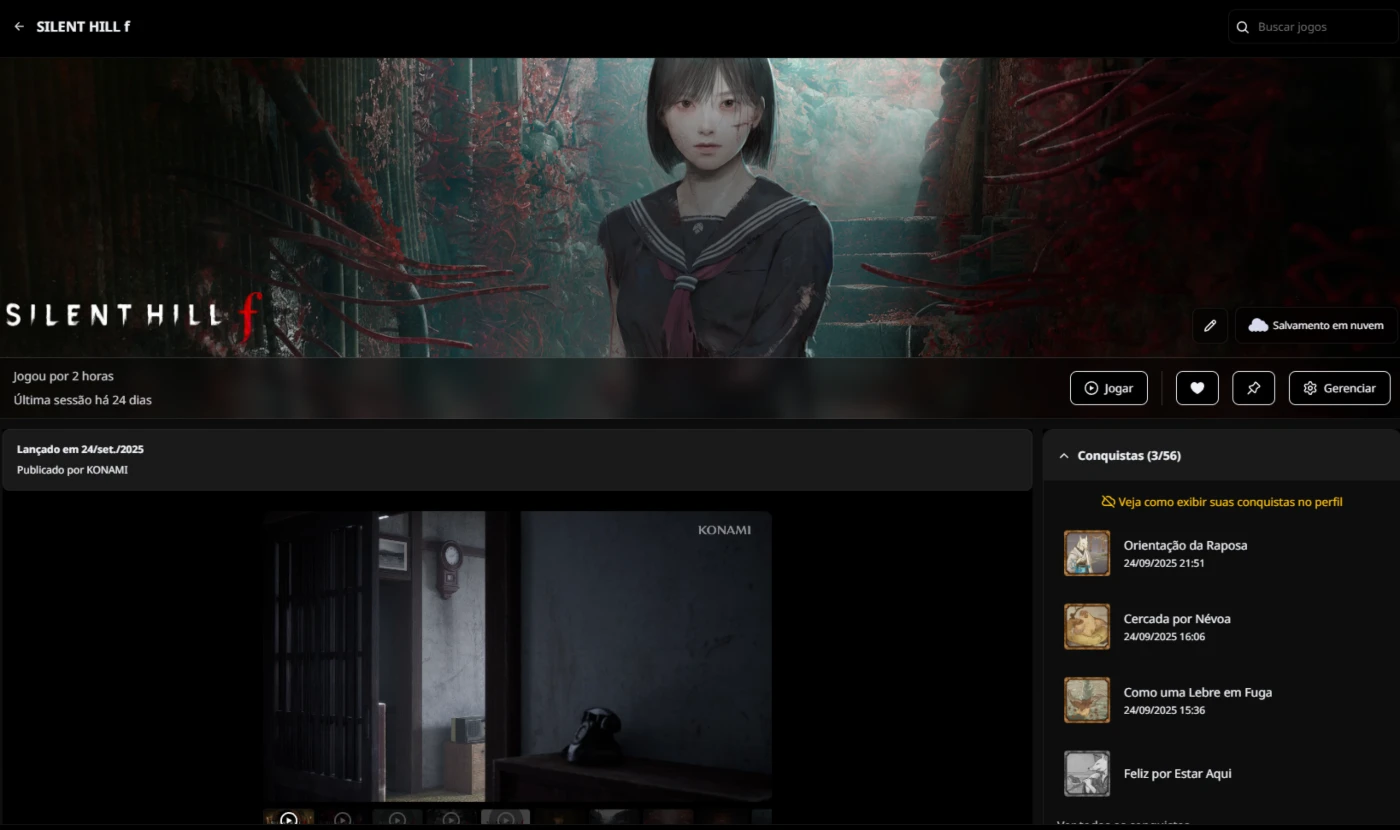Toggle the pin button for this game
Screen dimensions: 1400x830
tap(1253, 388)
